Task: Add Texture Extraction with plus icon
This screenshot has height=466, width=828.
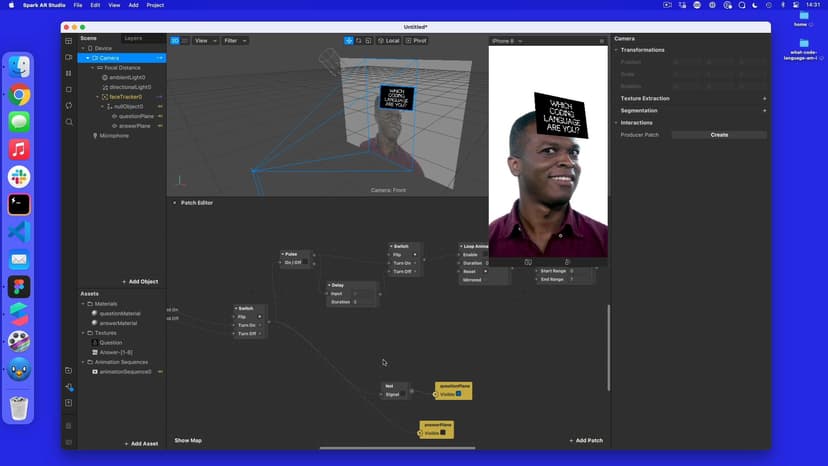Action: [764, 99]
